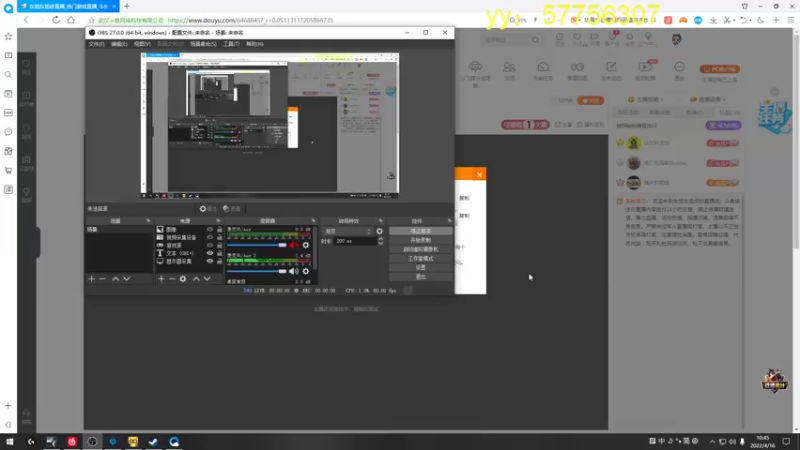Open the user avatar in the Douyu header
Image resolution: width=800 pixels, height=450 pixels.
tap(677, 39)
